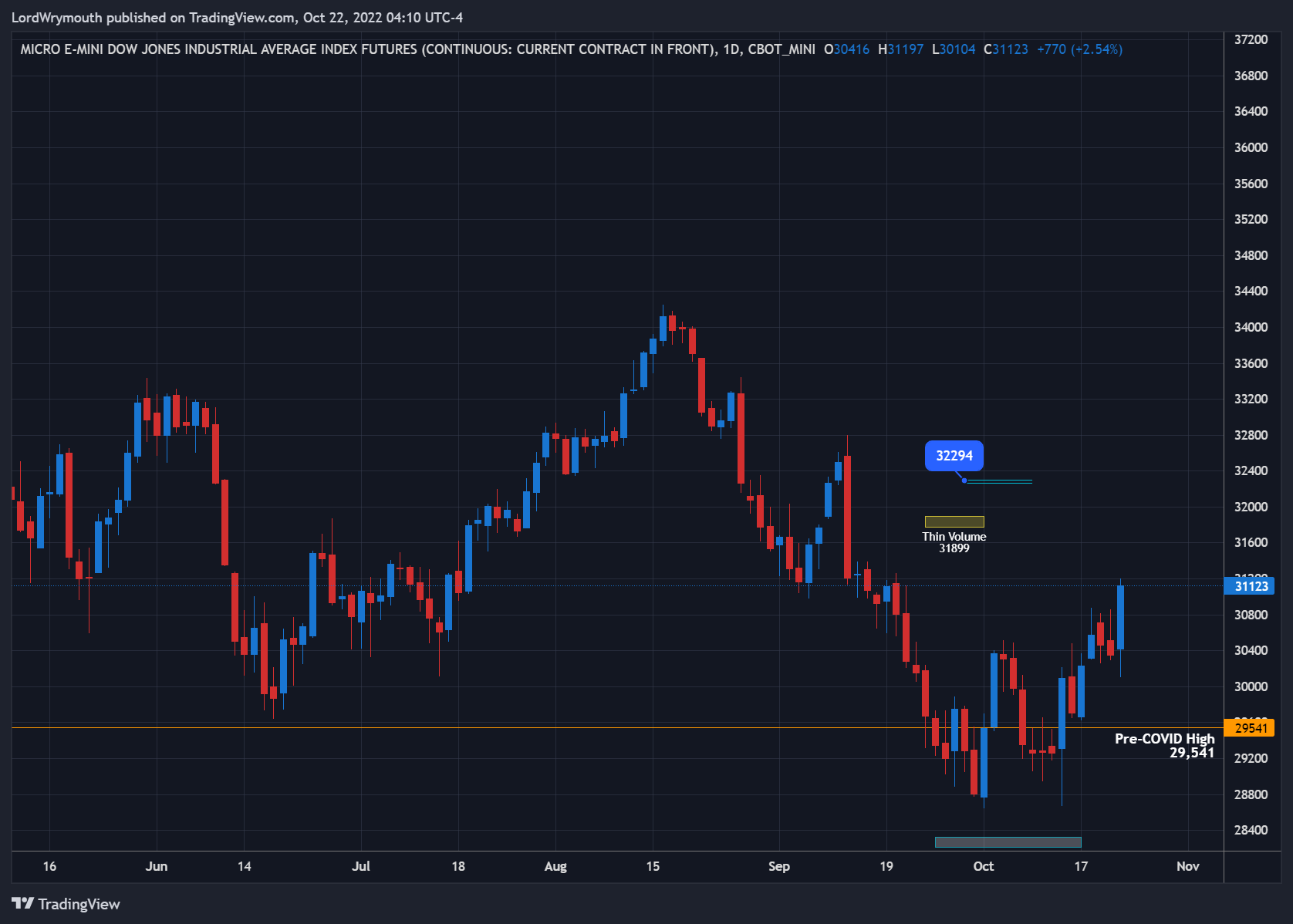This screenshot has height=924, width=1293.
Task: Click the Pre-COVID High 29,541 annotation
Action: tap(1164, 745)
